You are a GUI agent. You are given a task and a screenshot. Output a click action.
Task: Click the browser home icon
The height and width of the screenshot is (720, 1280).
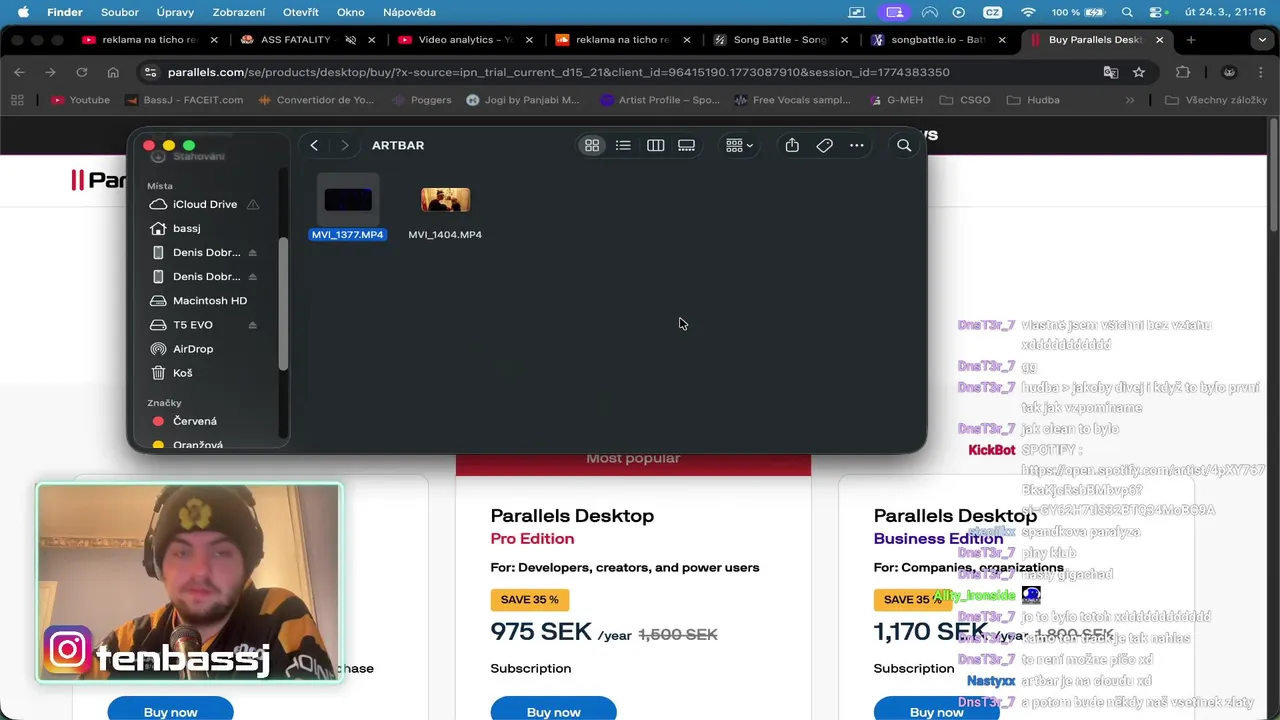coord(113,72)
